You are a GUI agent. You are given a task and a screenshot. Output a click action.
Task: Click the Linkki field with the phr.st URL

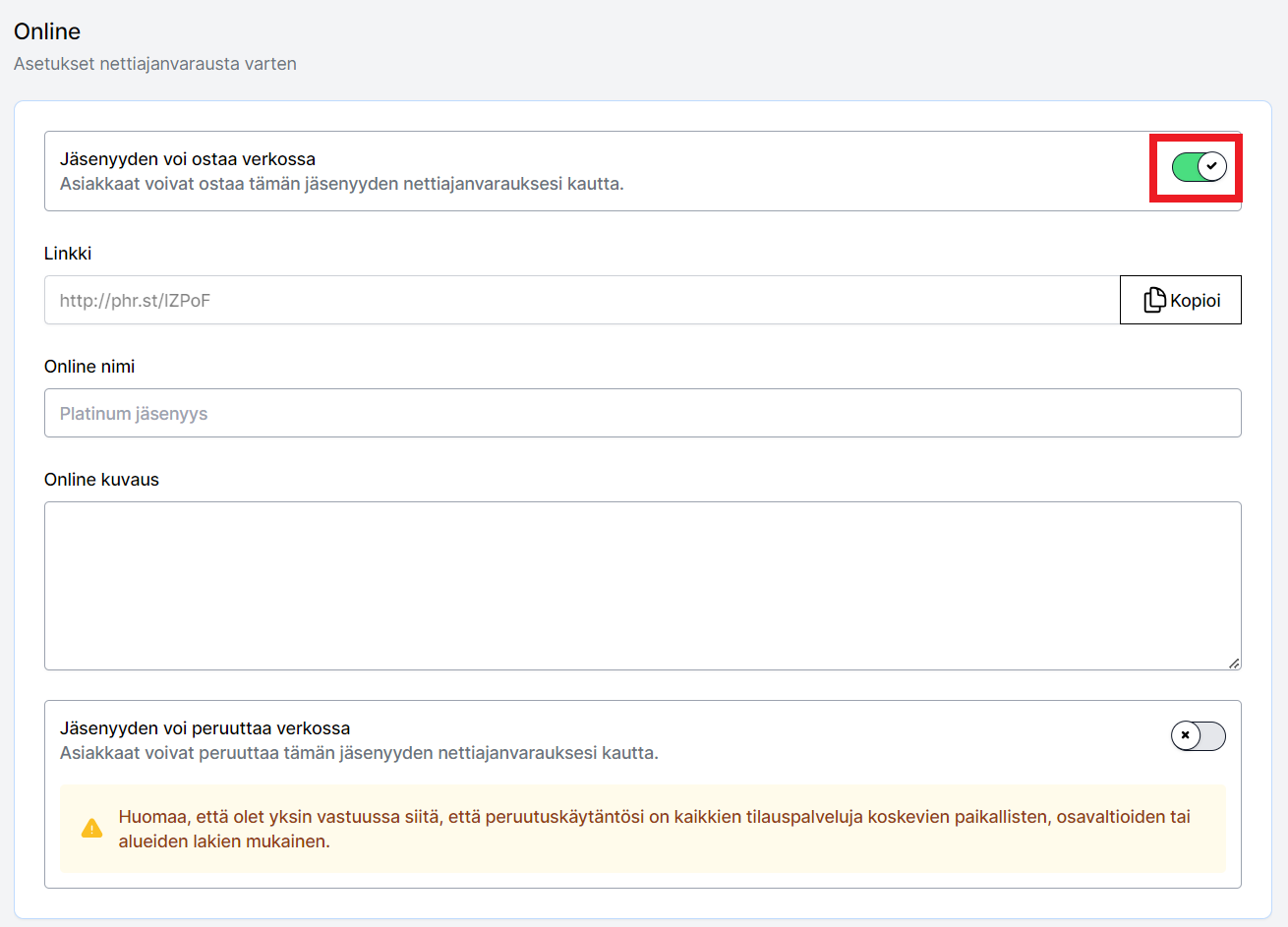click(580, 300)
